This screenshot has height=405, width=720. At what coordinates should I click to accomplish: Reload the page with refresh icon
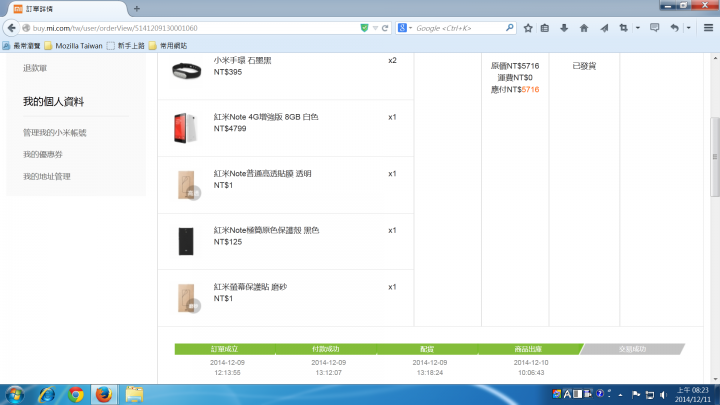(x=385, y=28)
